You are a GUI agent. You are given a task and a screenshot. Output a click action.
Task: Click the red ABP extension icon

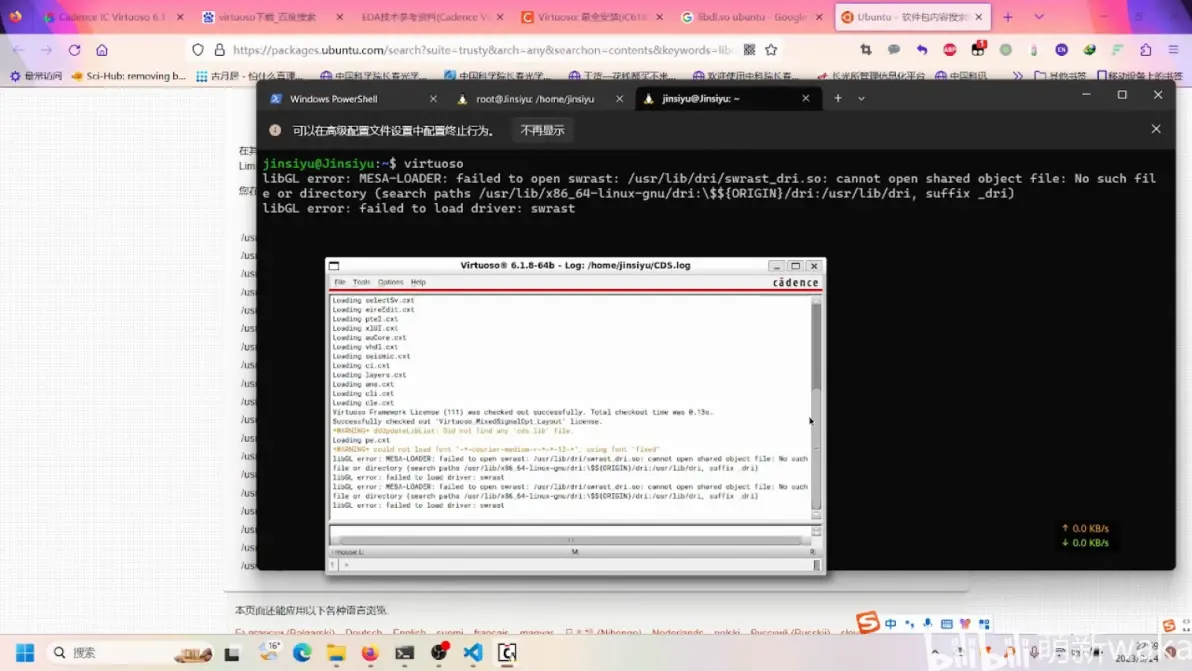pos(949,50)
